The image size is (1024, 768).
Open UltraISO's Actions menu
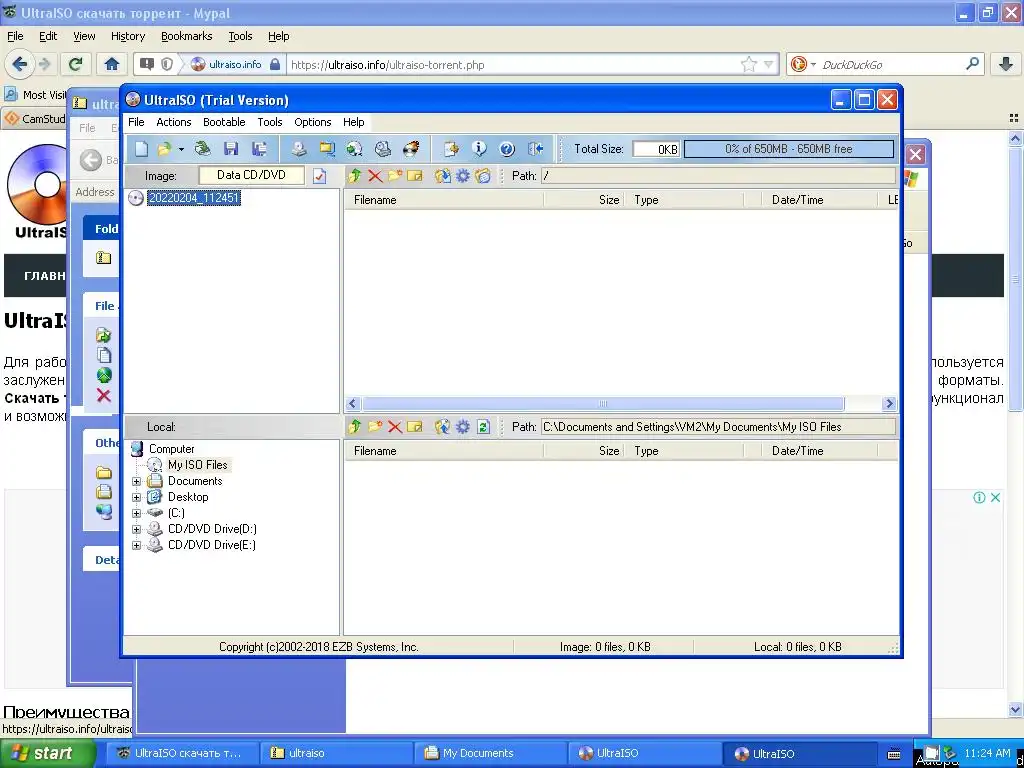[x=174, y=122]
